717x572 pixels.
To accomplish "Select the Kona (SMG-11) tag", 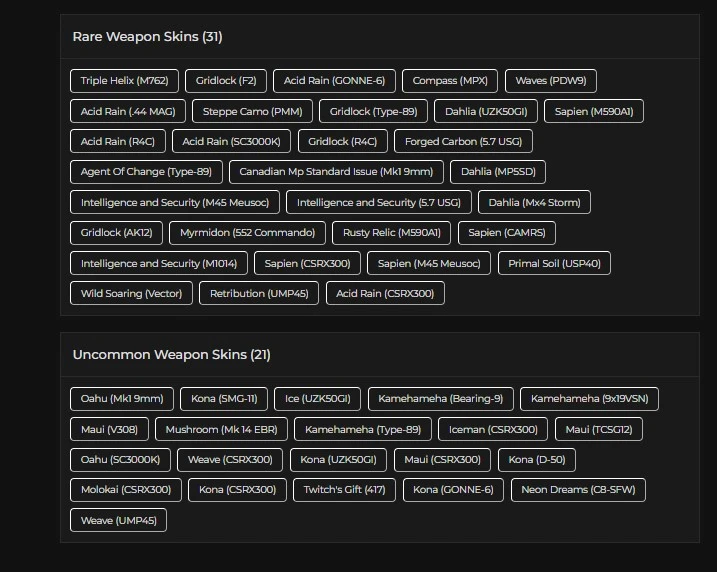I will pos(224,399).
